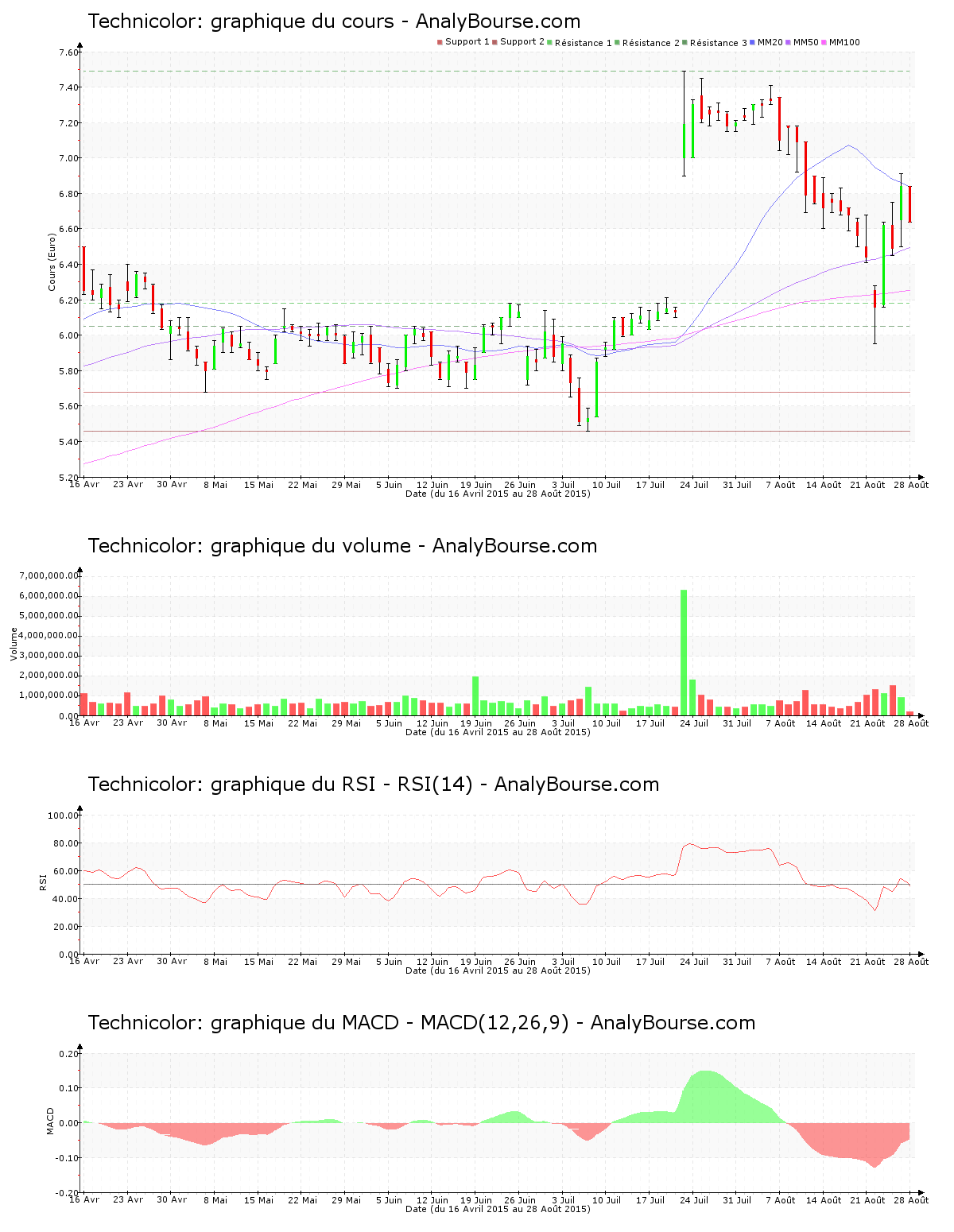The image size is (954, 1232).
Task: Select the 'Support 1' legend label
Action: click(467, 42)
